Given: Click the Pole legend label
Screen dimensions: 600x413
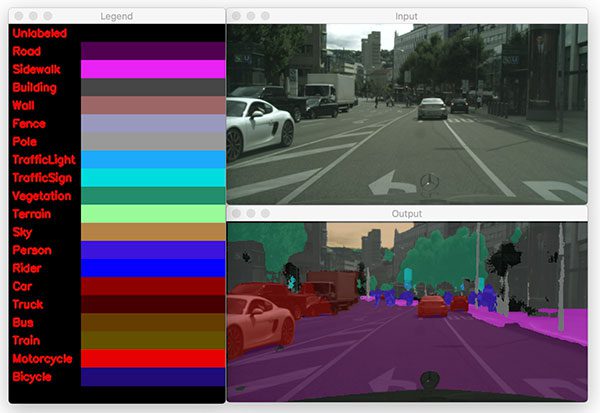Looking at the screenshot, I should (x=24, y=142).
